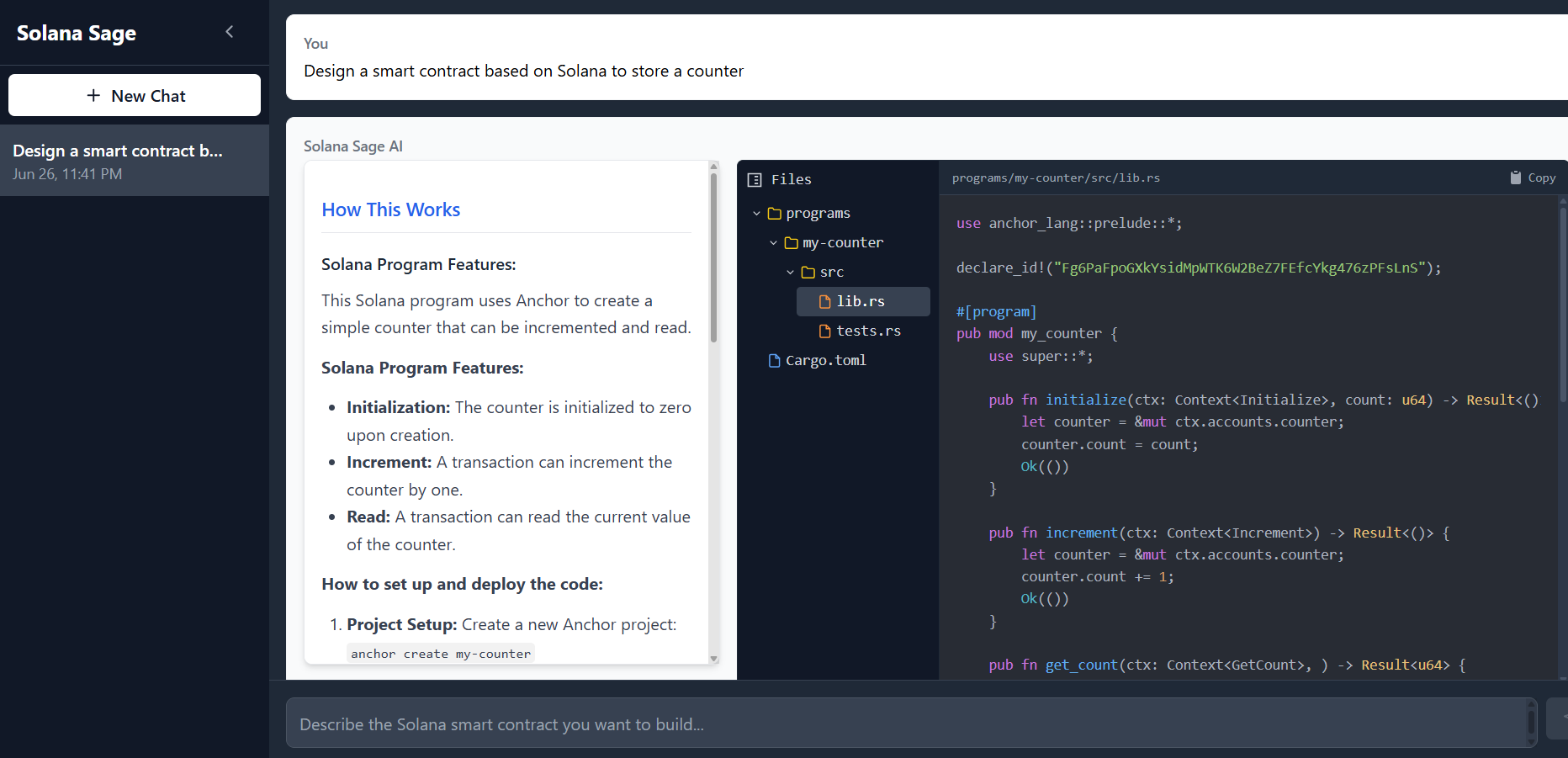Click the explanation panel scroll-up arrow

point(714,166)
